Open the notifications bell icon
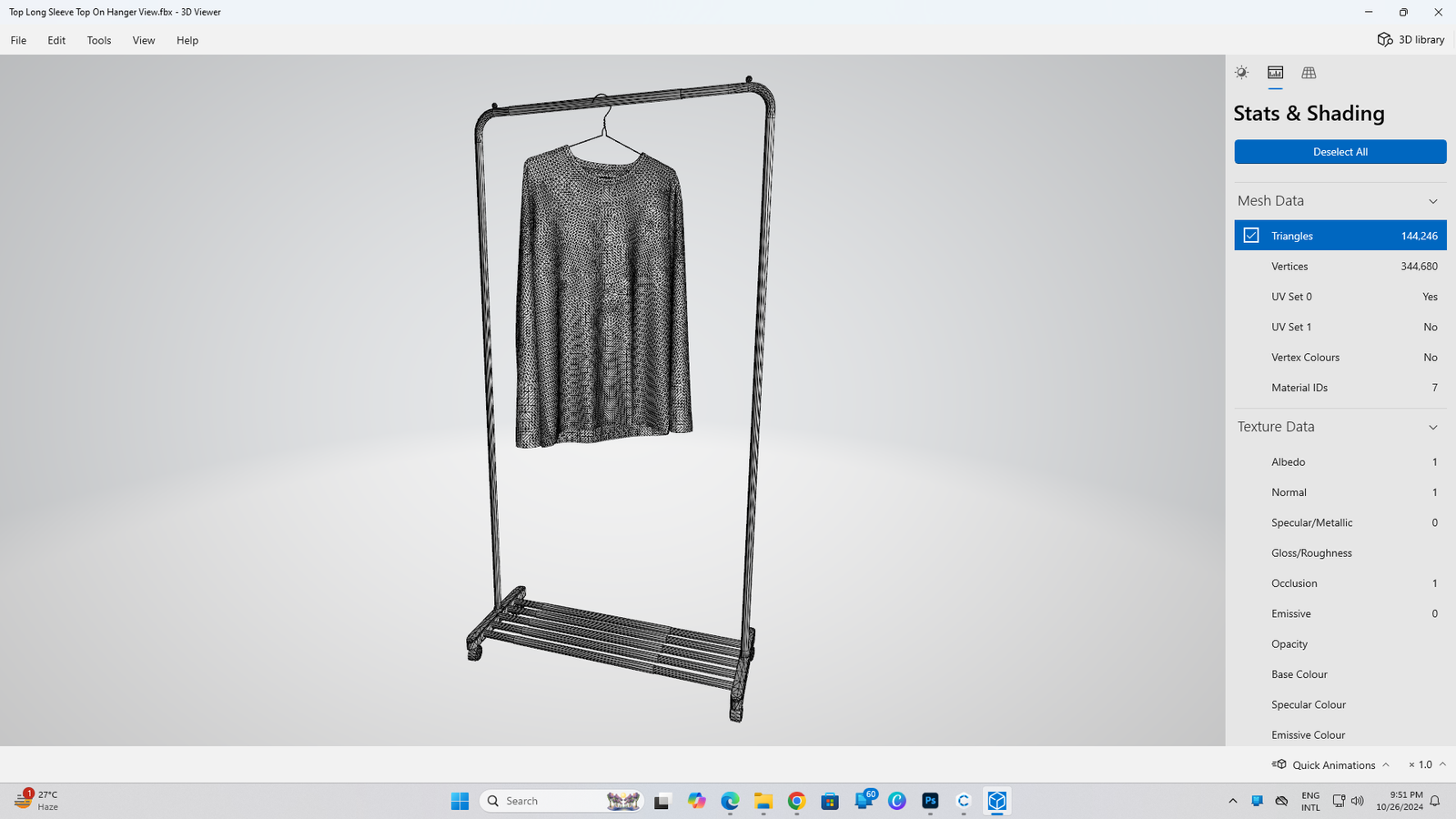Viewport: 1456px width, 819px height. pos(1435,801)
